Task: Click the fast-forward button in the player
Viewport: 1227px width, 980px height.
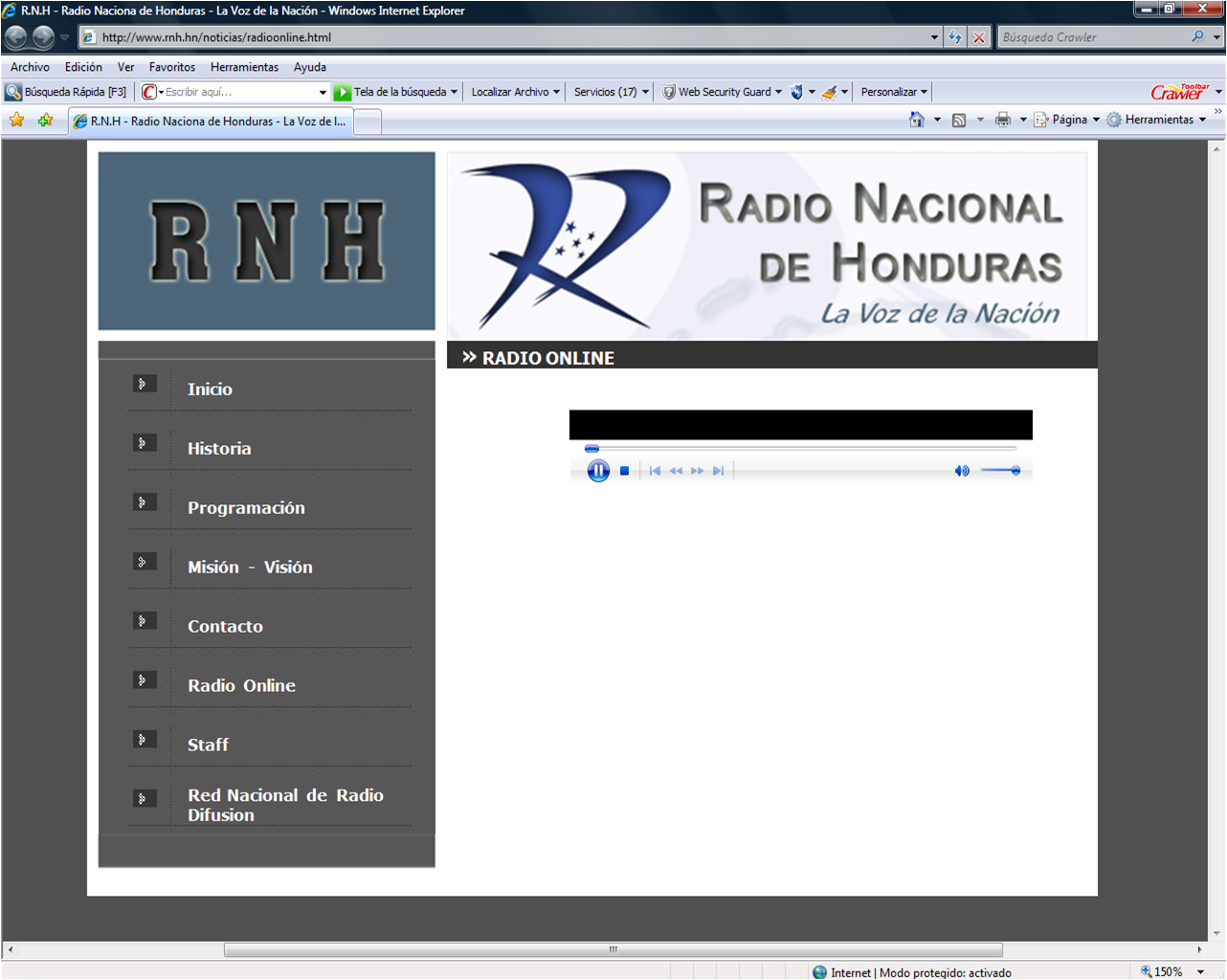Action: [x=697, y=471]
